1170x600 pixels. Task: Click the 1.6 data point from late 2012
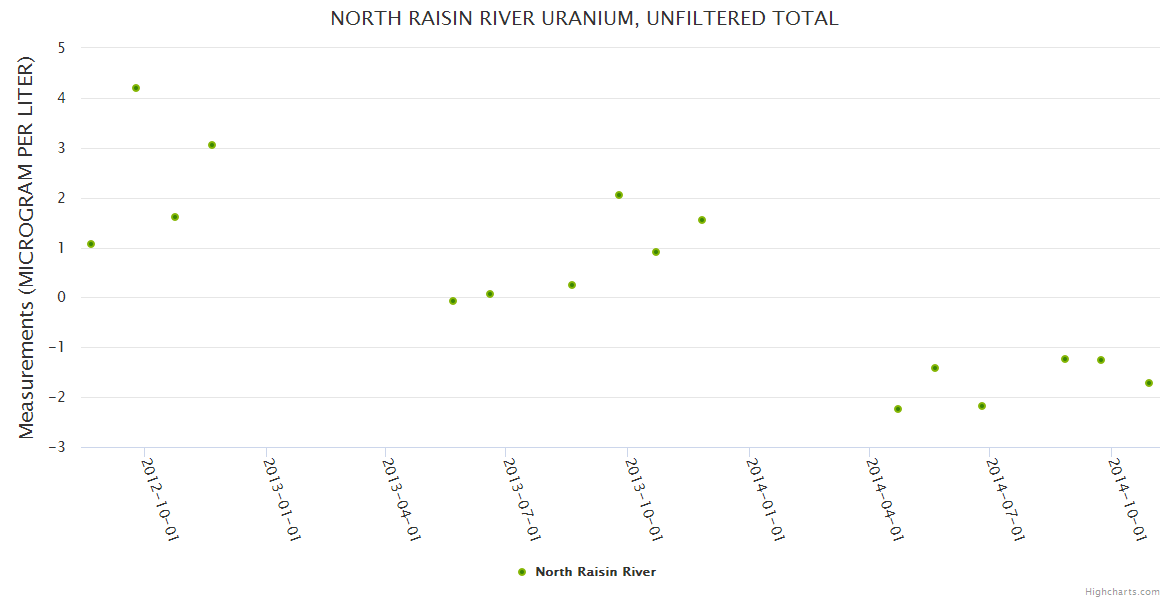click(x=175, y=217)
